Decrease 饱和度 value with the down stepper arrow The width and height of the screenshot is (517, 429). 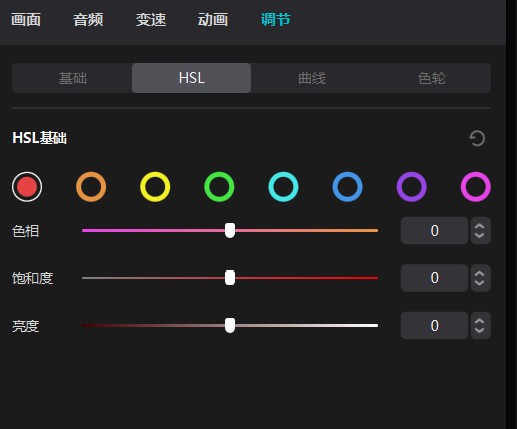pyautogui.click(x=480, y=283)
